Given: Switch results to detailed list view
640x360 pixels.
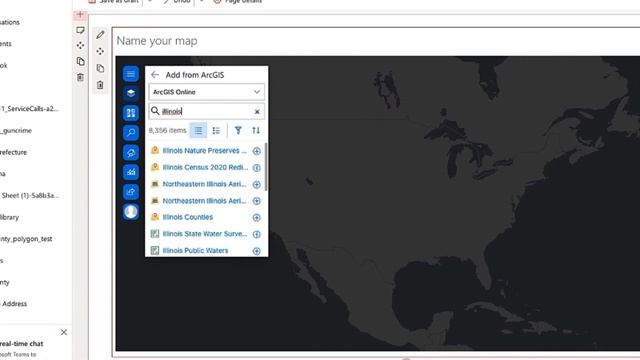Looking at the screenshot, I should click(216, 131).
